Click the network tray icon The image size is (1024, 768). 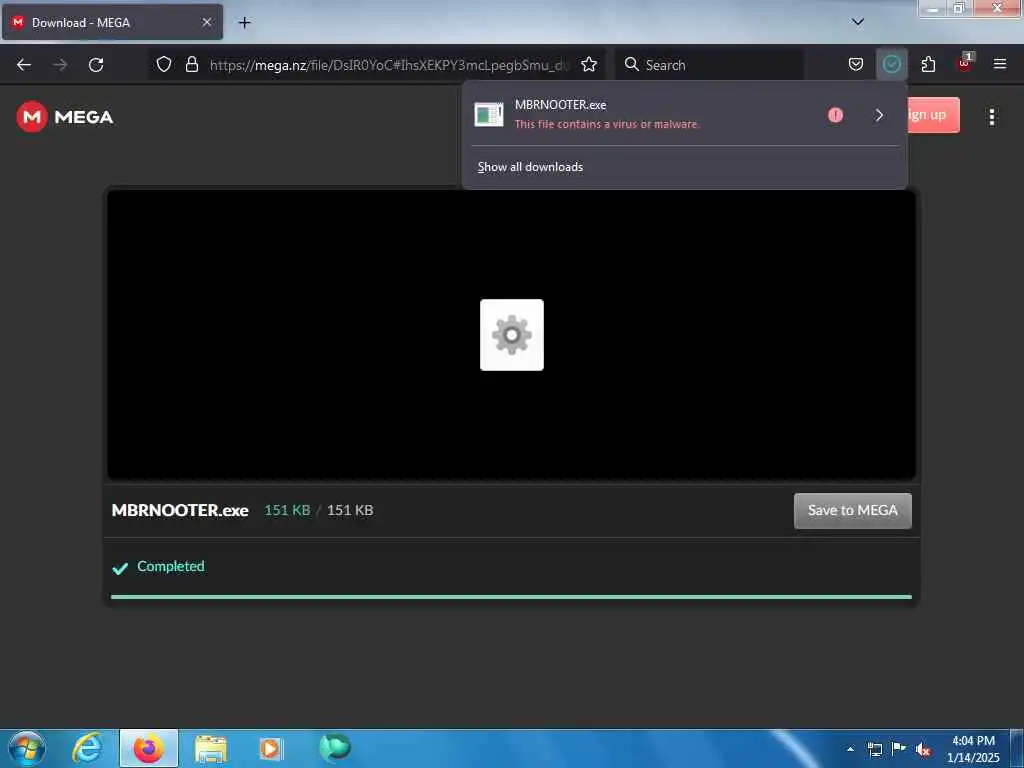pyautogui.click(x=874, y=749)
